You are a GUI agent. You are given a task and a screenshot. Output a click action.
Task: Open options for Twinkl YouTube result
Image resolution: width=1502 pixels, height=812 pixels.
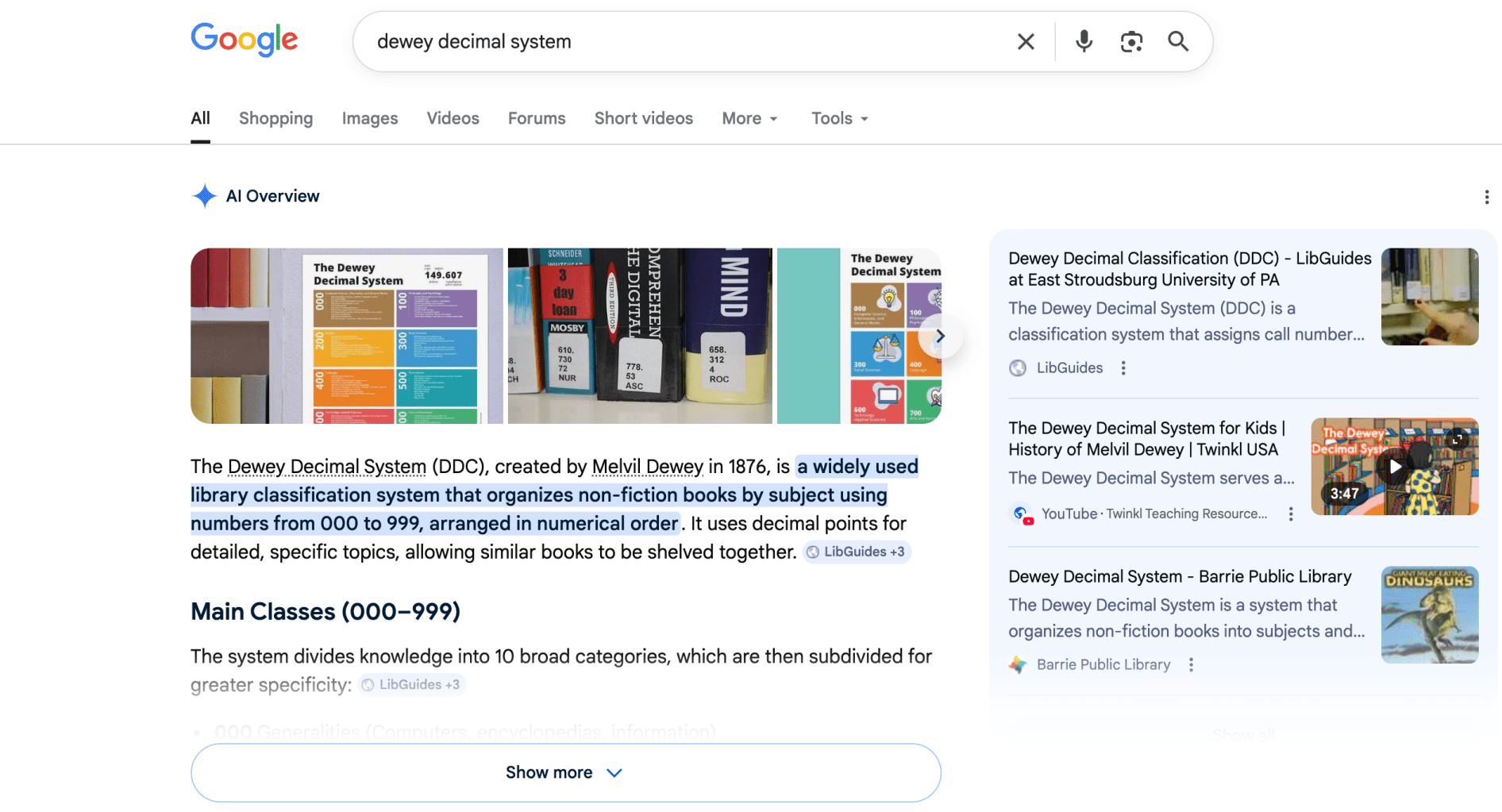(1291, 514)
